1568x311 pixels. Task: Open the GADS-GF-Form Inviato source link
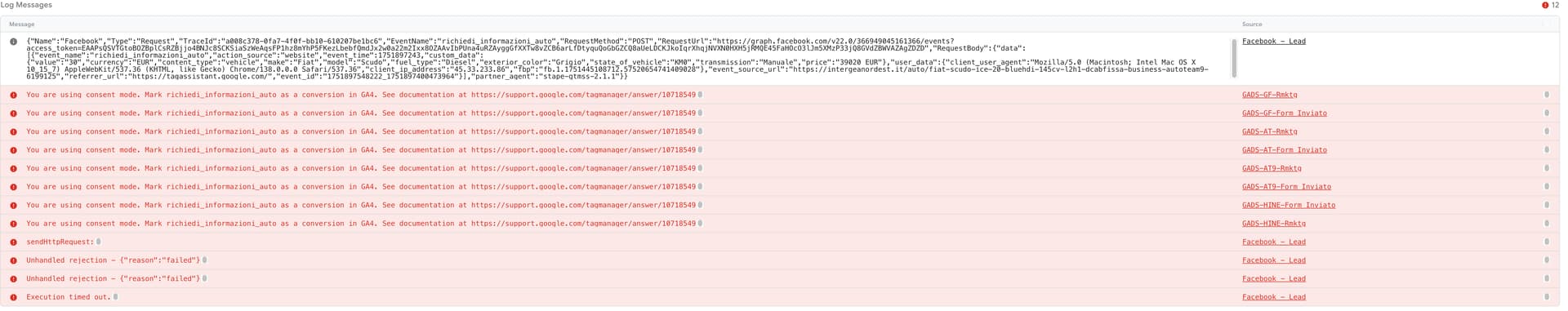click(1284, 113)
